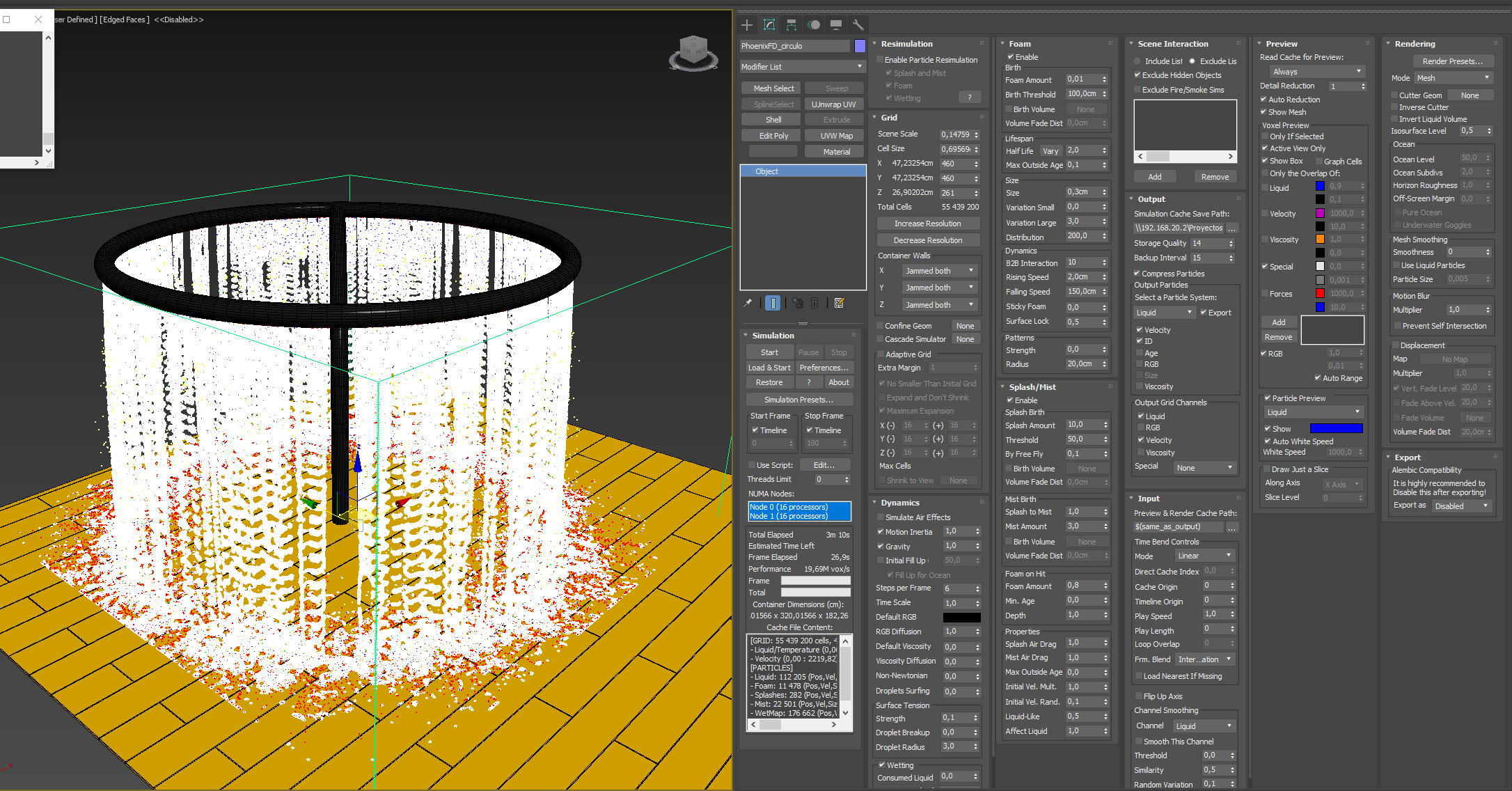This screenshot has width=1512, height=791.
Task: Click the question mark help in Resimulation
Action: coord(970,97)
